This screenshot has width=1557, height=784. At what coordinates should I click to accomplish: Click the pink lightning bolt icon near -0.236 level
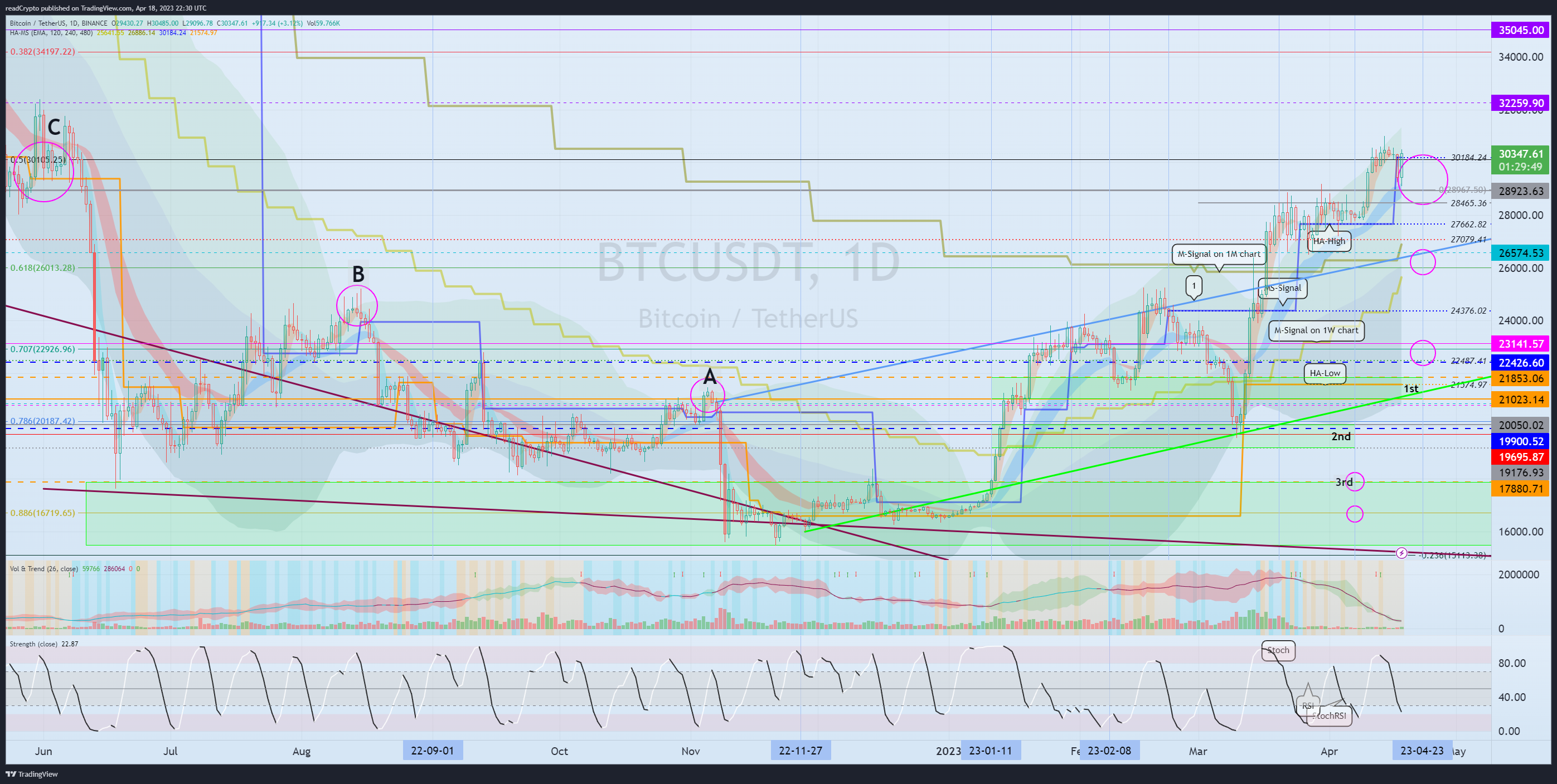(1401, 553)
